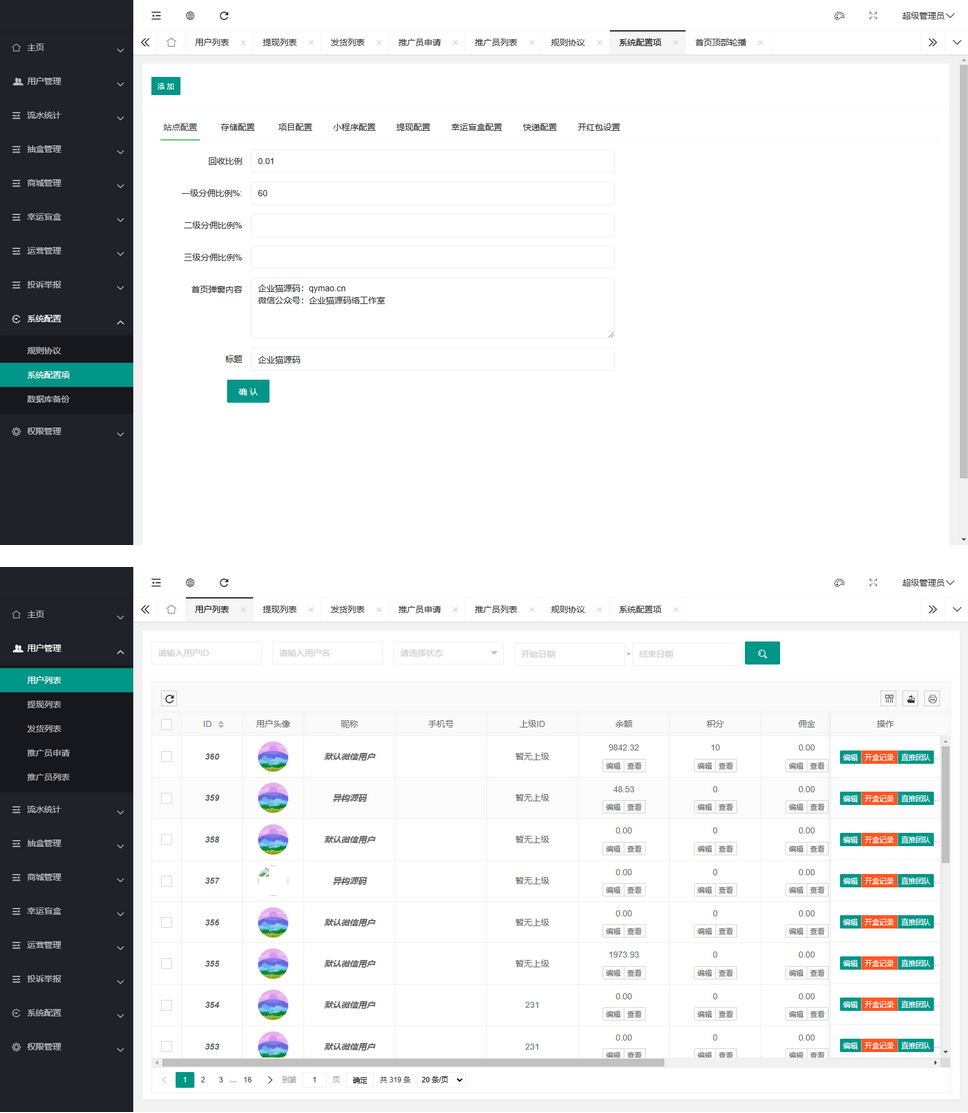
Task: Click the table export icon
Action: (x=910, y=699)
